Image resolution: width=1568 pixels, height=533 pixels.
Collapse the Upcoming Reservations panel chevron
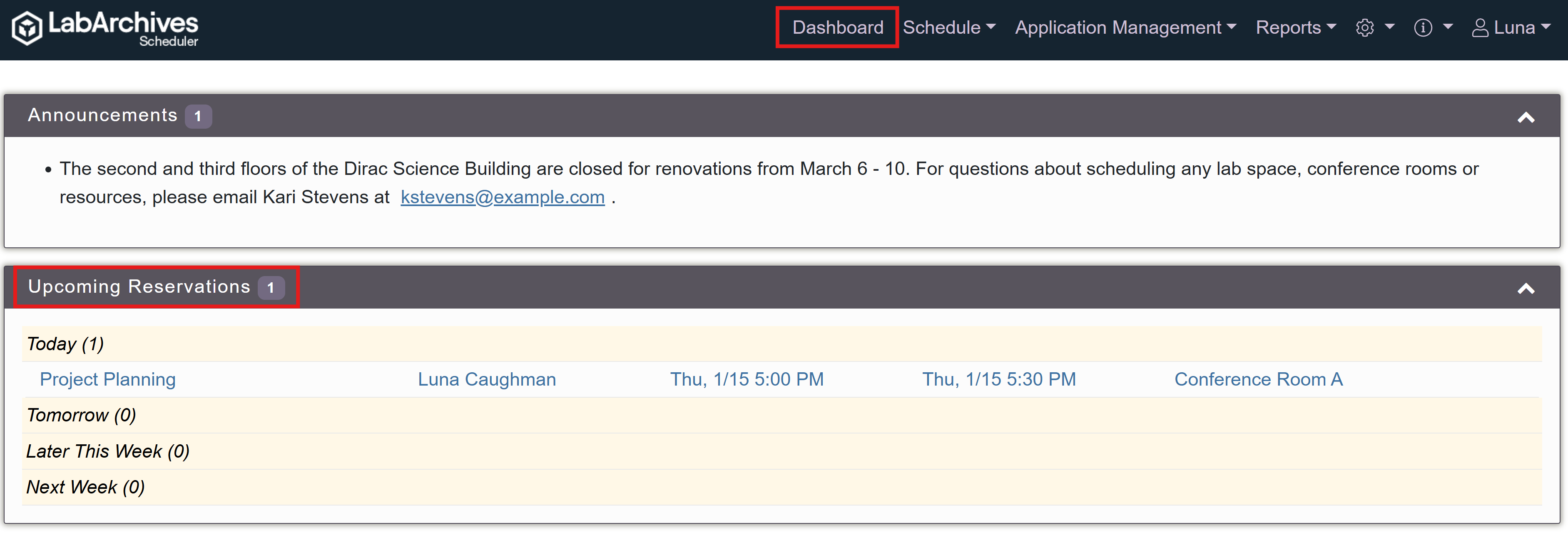[x=1526, y=289]
